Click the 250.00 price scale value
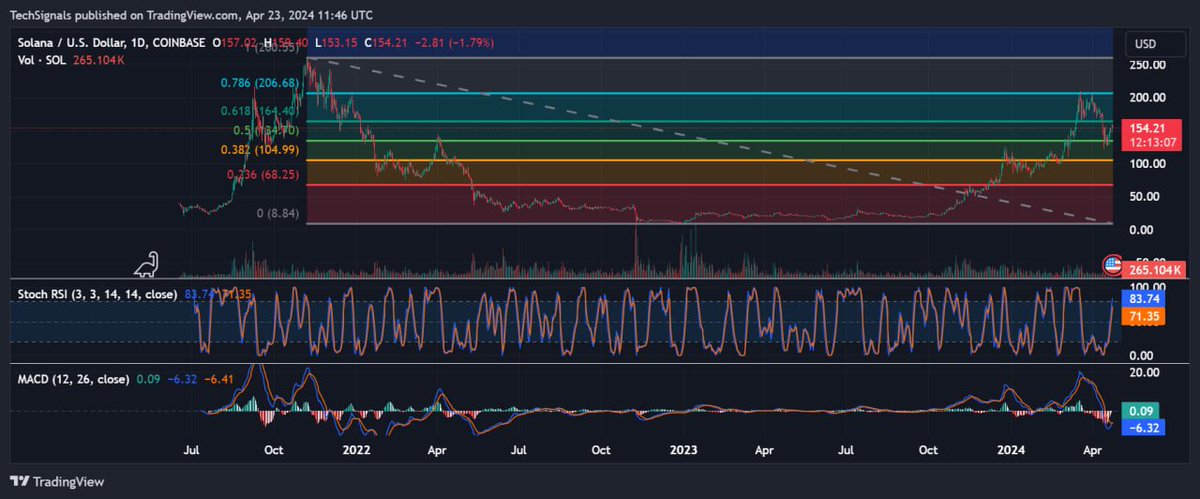The image size is (1200, 499). (1147, 64)
